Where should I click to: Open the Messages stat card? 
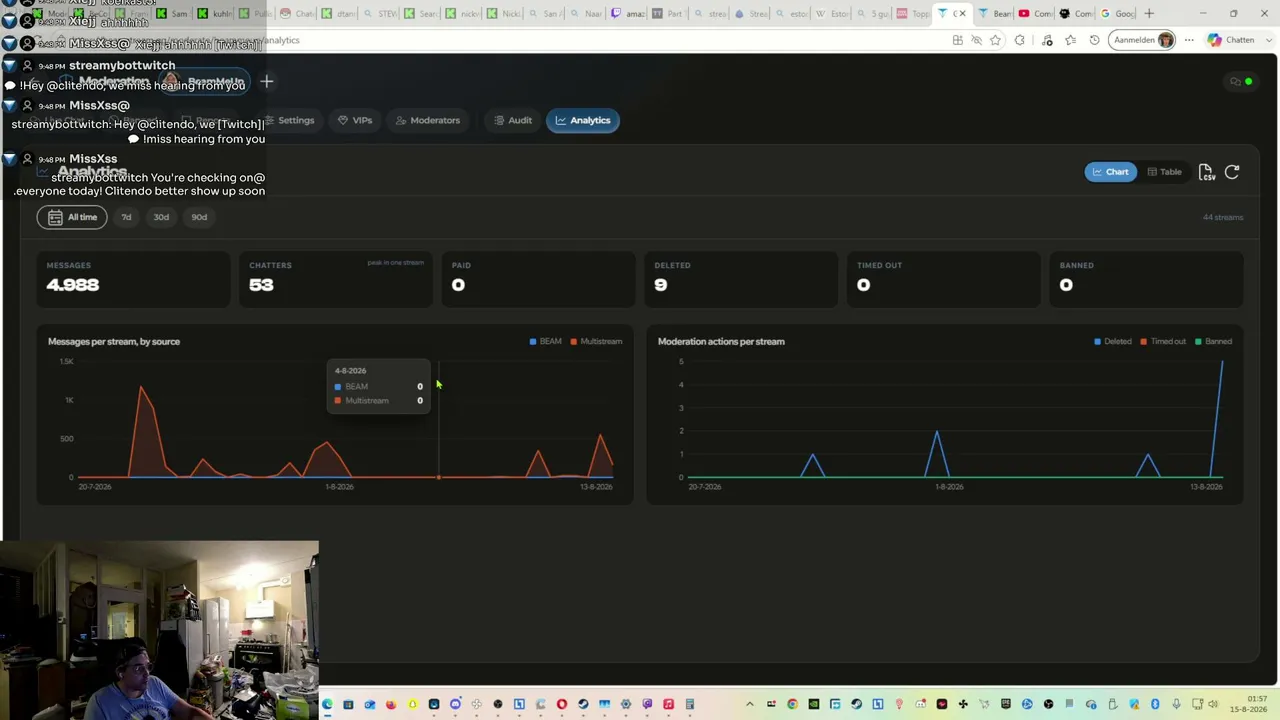(132, 278)
